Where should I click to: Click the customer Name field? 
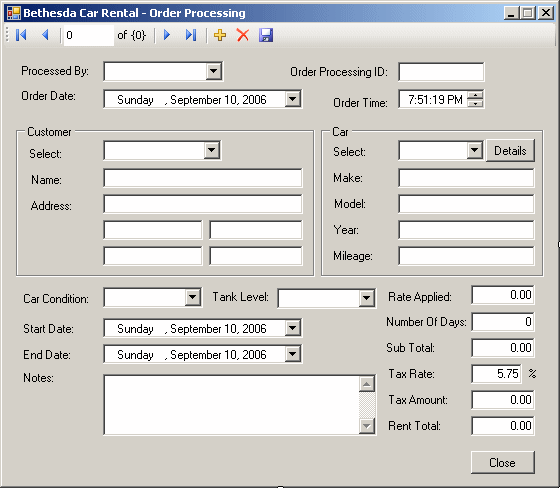202,178
